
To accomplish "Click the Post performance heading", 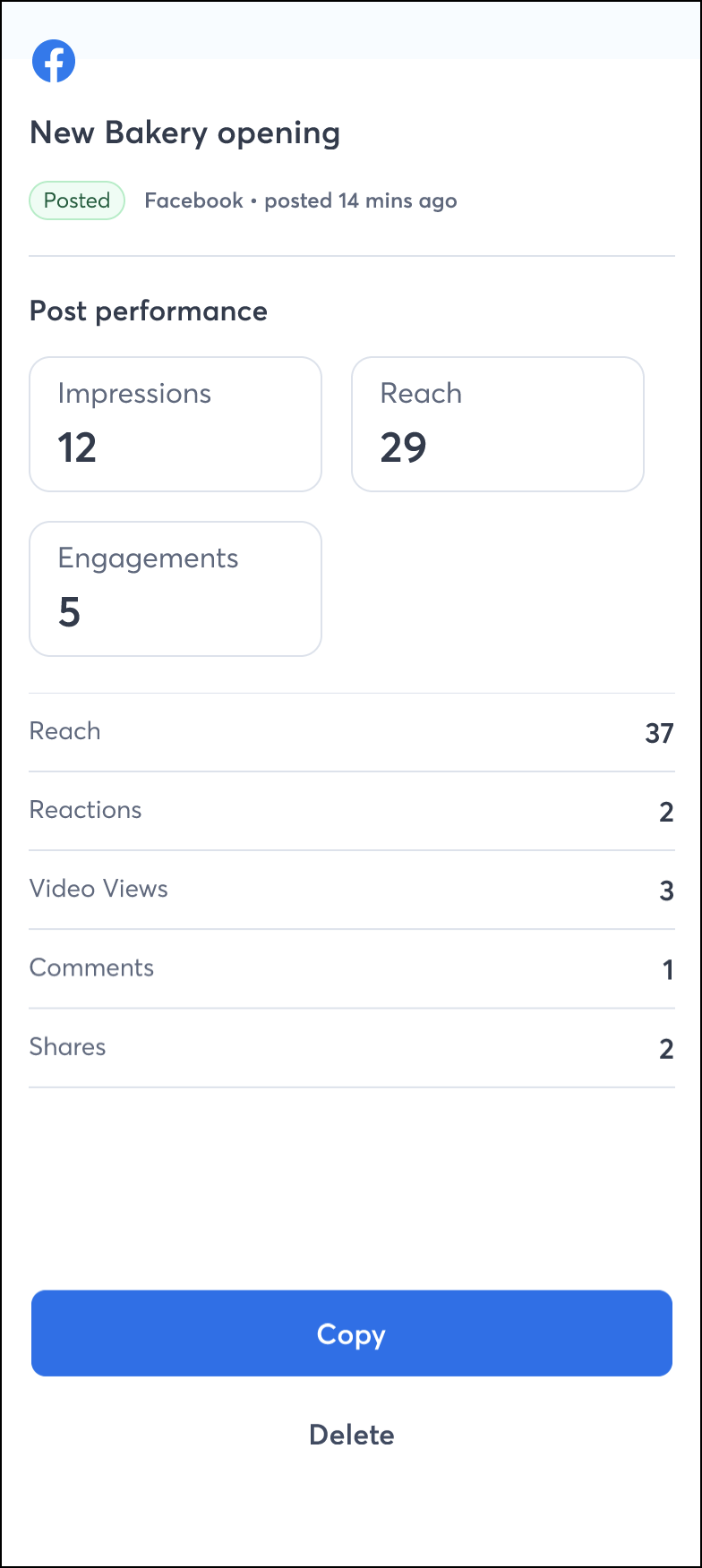I will point(149,311).
